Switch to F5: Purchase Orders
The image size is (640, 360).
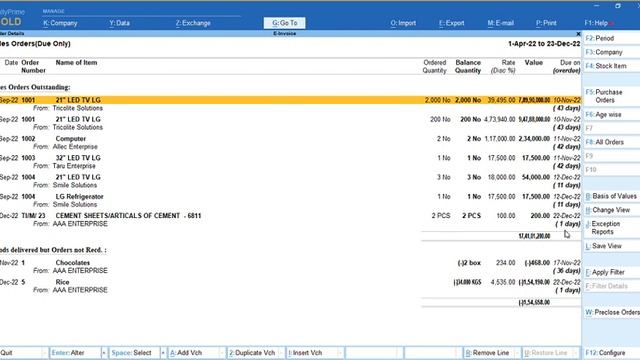pyautogui.click(x=611, y=96)
